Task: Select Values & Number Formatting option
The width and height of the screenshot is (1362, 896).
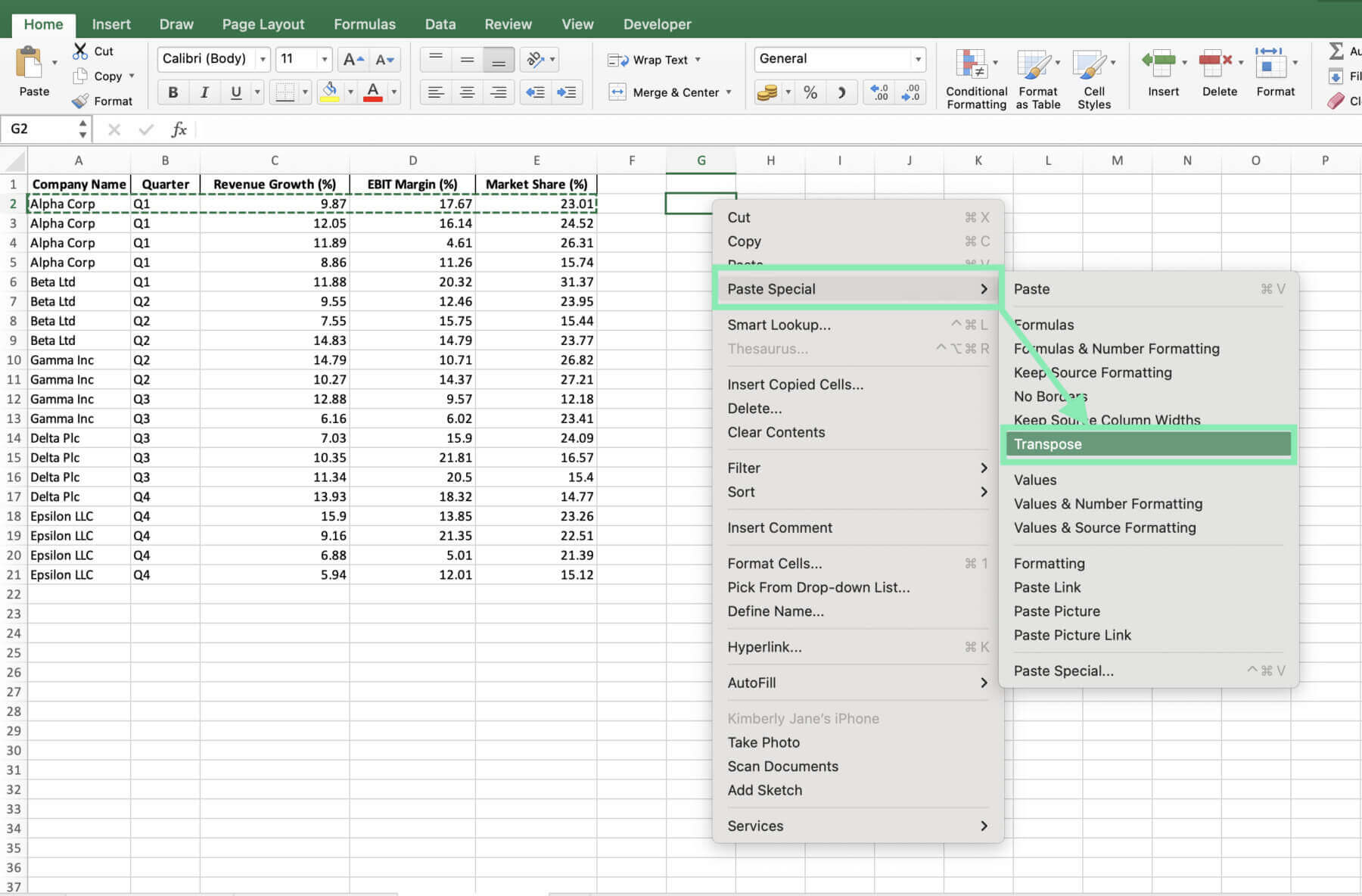Action: (1108, 504)
